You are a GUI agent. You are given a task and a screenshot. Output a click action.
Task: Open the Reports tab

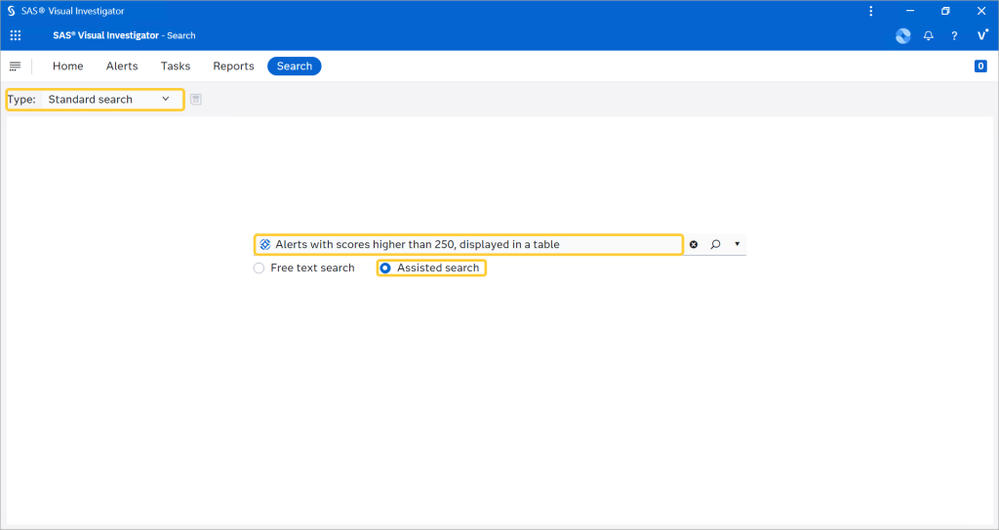tap(233, 66)
